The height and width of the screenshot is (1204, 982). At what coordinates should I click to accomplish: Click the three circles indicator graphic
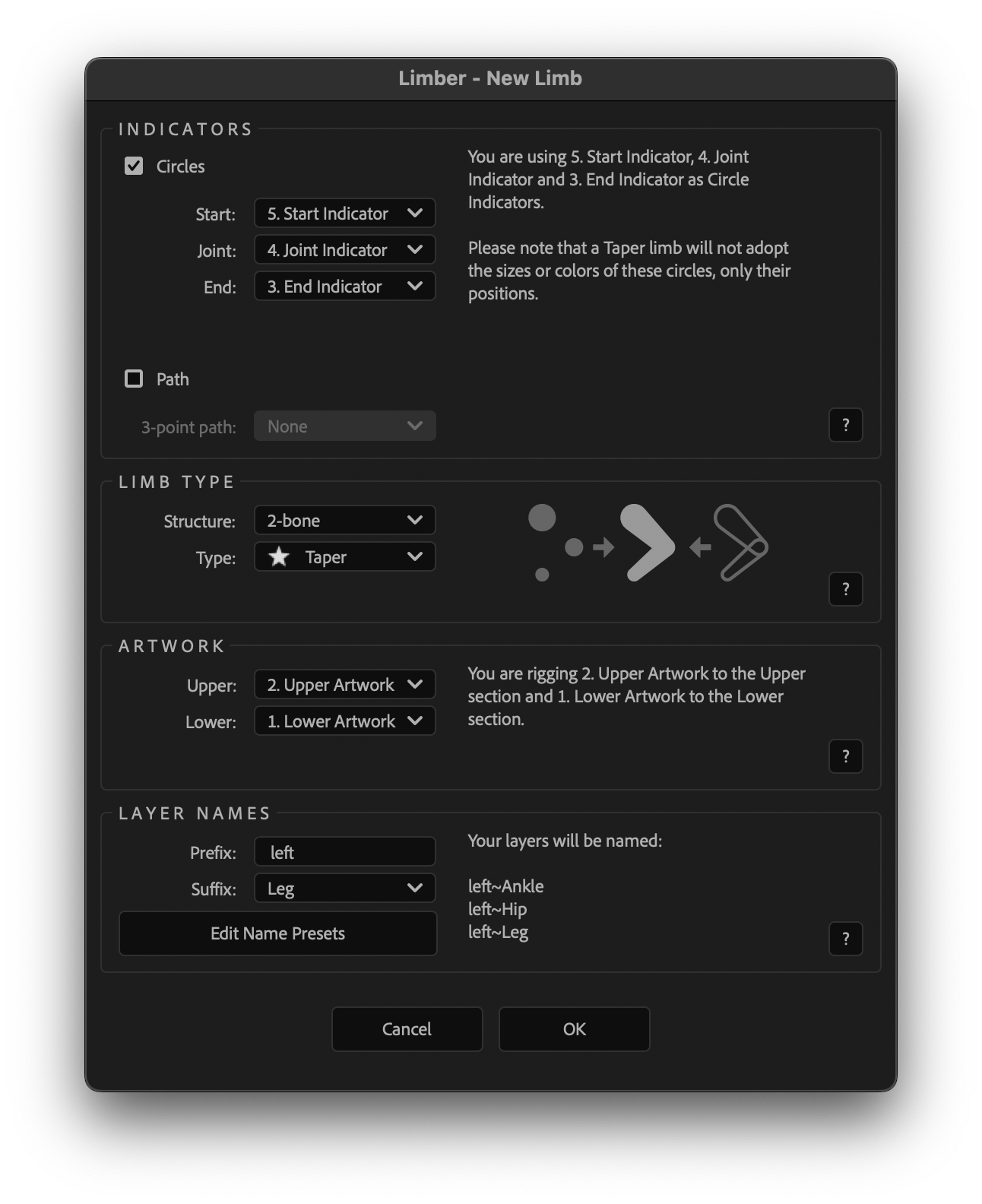click(x=553, y=543)
